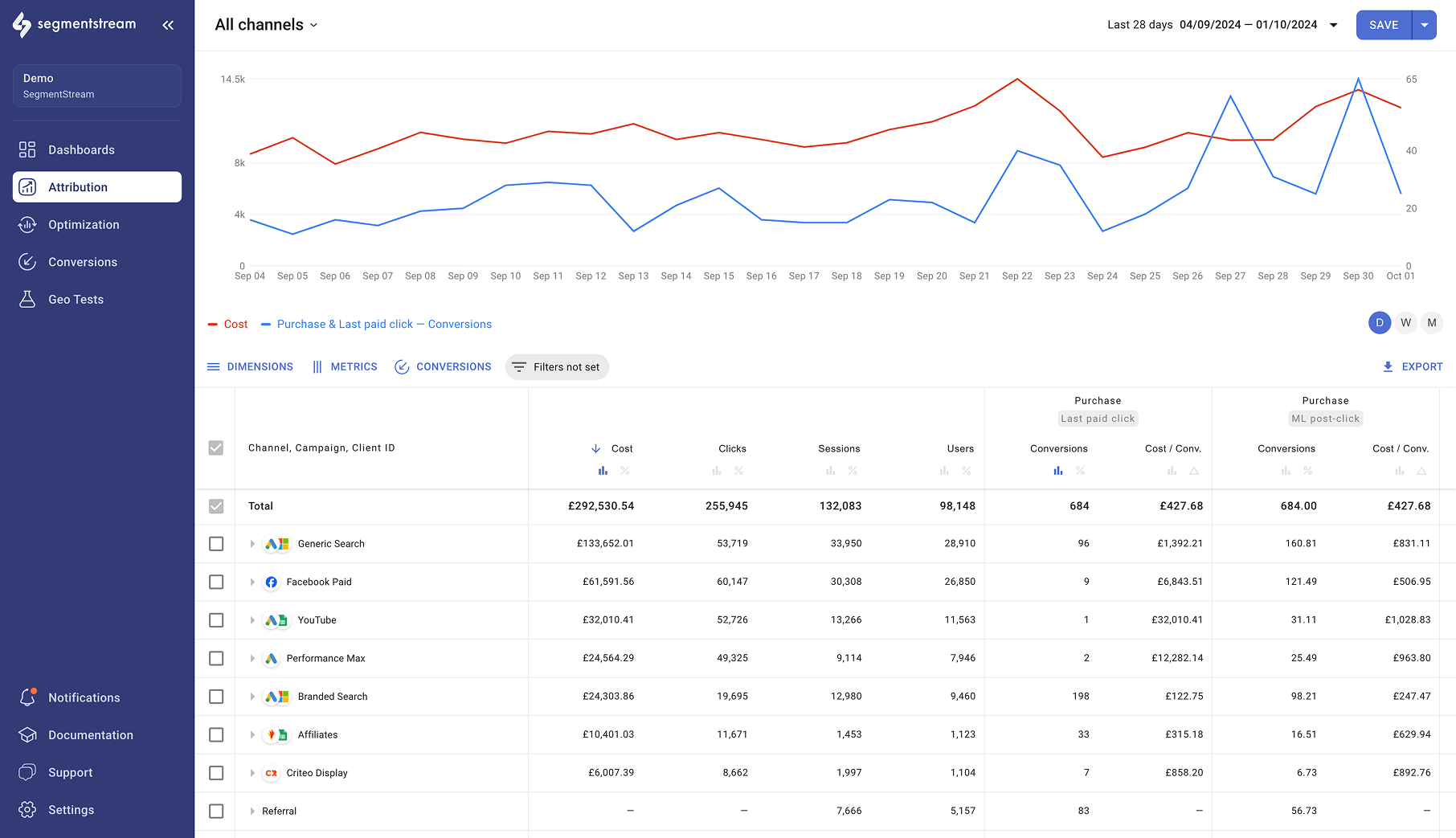Check the Facebook Paid row checkbox
This screenshot has height=838, width=1456.
pyautogui.click(x=216, y=582)
